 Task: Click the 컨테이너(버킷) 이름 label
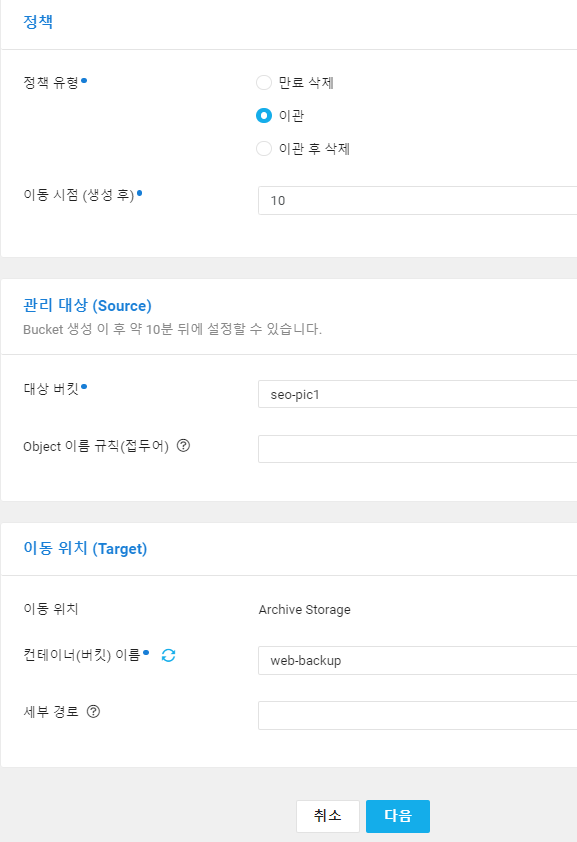[82, 655]
